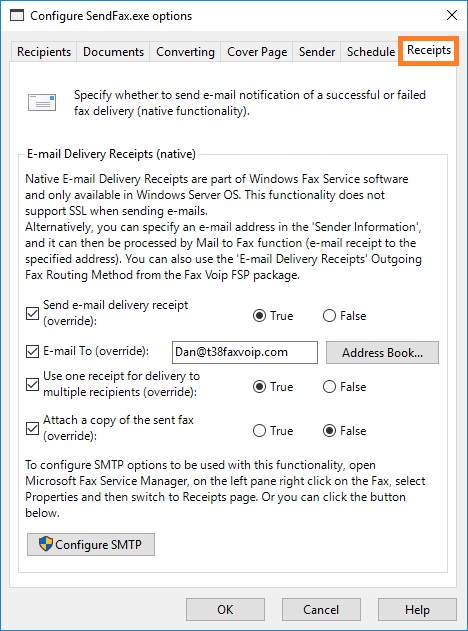Switch to the Converting tab
This screenshot has height=631, width=468.
pyautogui.click(x=185, y=52)
